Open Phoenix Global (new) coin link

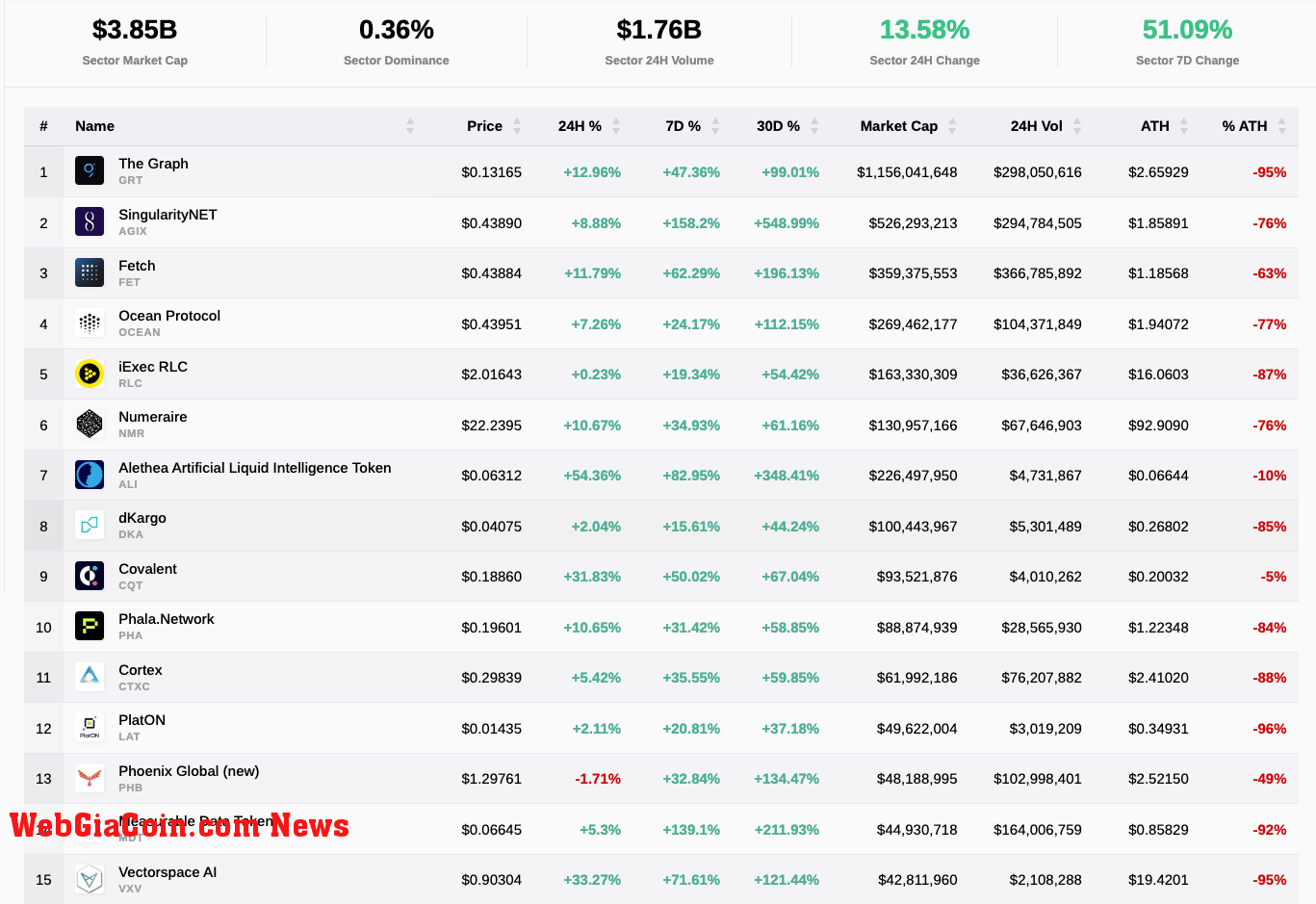[x=189, y=771]
